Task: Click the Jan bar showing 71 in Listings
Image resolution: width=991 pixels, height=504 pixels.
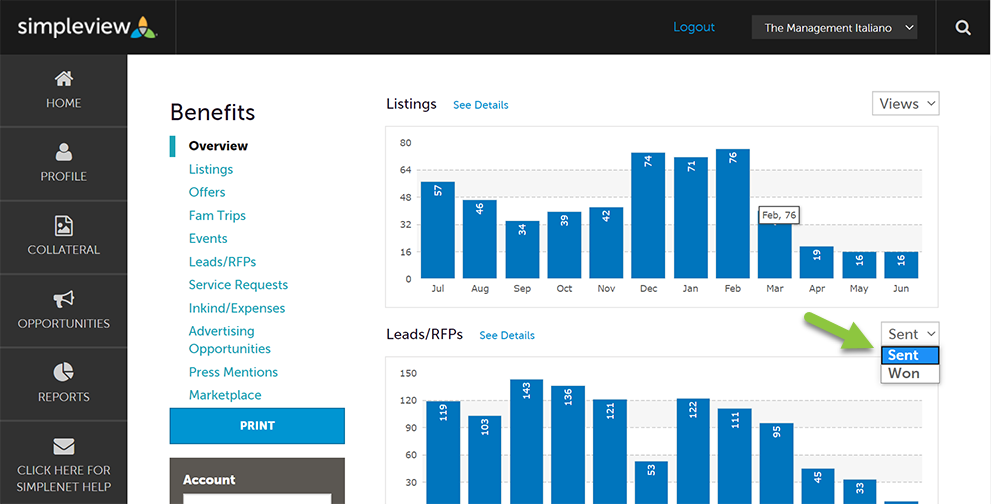Action: pos(691,218)
